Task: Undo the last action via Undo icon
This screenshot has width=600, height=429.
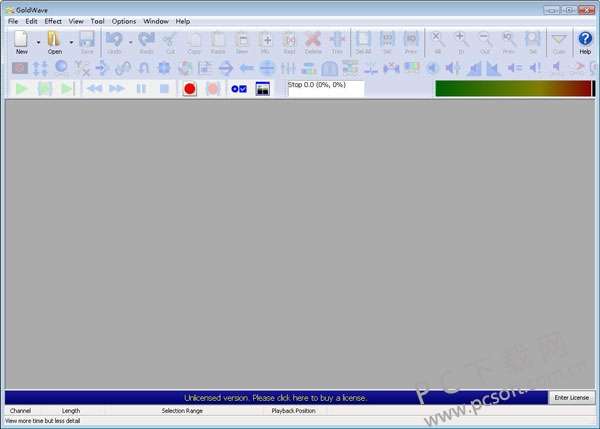Action: [114, 42]
